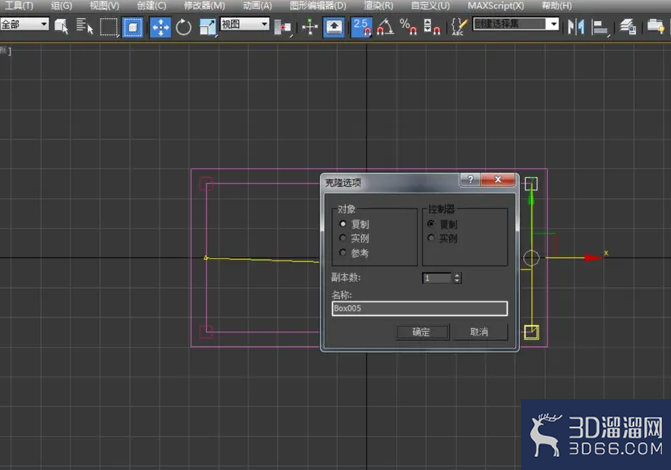Screen dimensions: 671x470
Task: Click the Mirror tool icon
Action: [576, 27]
